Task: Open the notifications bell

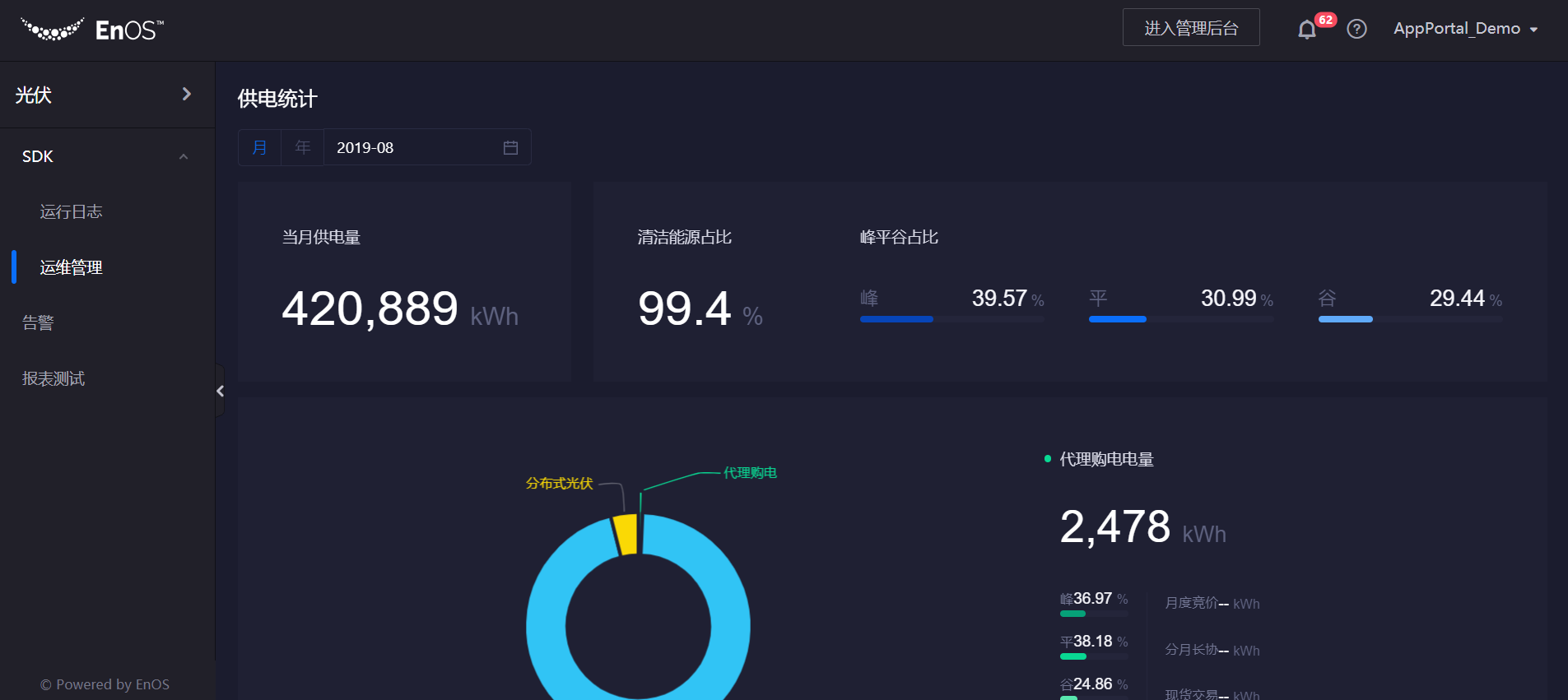Action: tap(1306, 30)
